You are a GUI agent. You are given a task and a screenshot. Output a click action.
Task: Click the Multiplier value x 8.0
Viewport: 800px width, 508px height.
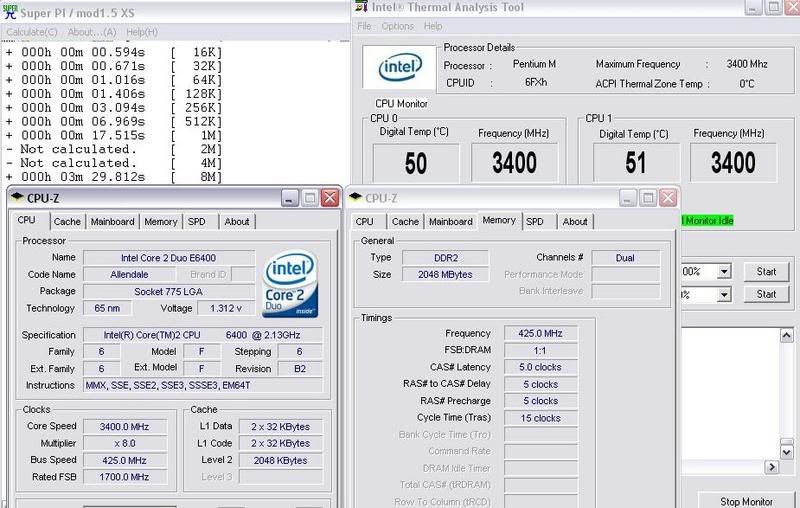pyautogui.click(x=124, y=443)
